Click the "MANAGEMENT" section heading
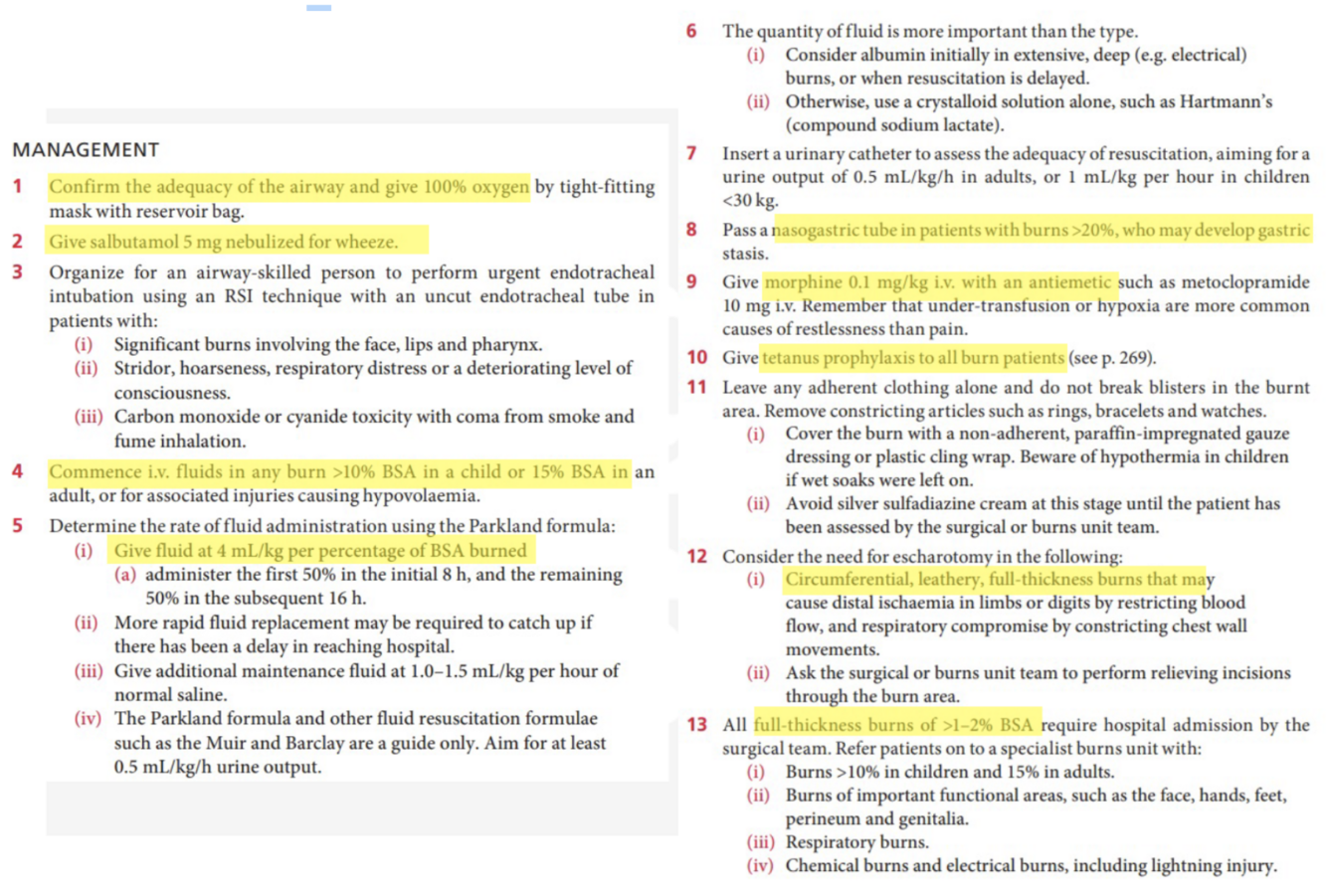This screenshot has height=896, width=1327. [x=86, y=150]
